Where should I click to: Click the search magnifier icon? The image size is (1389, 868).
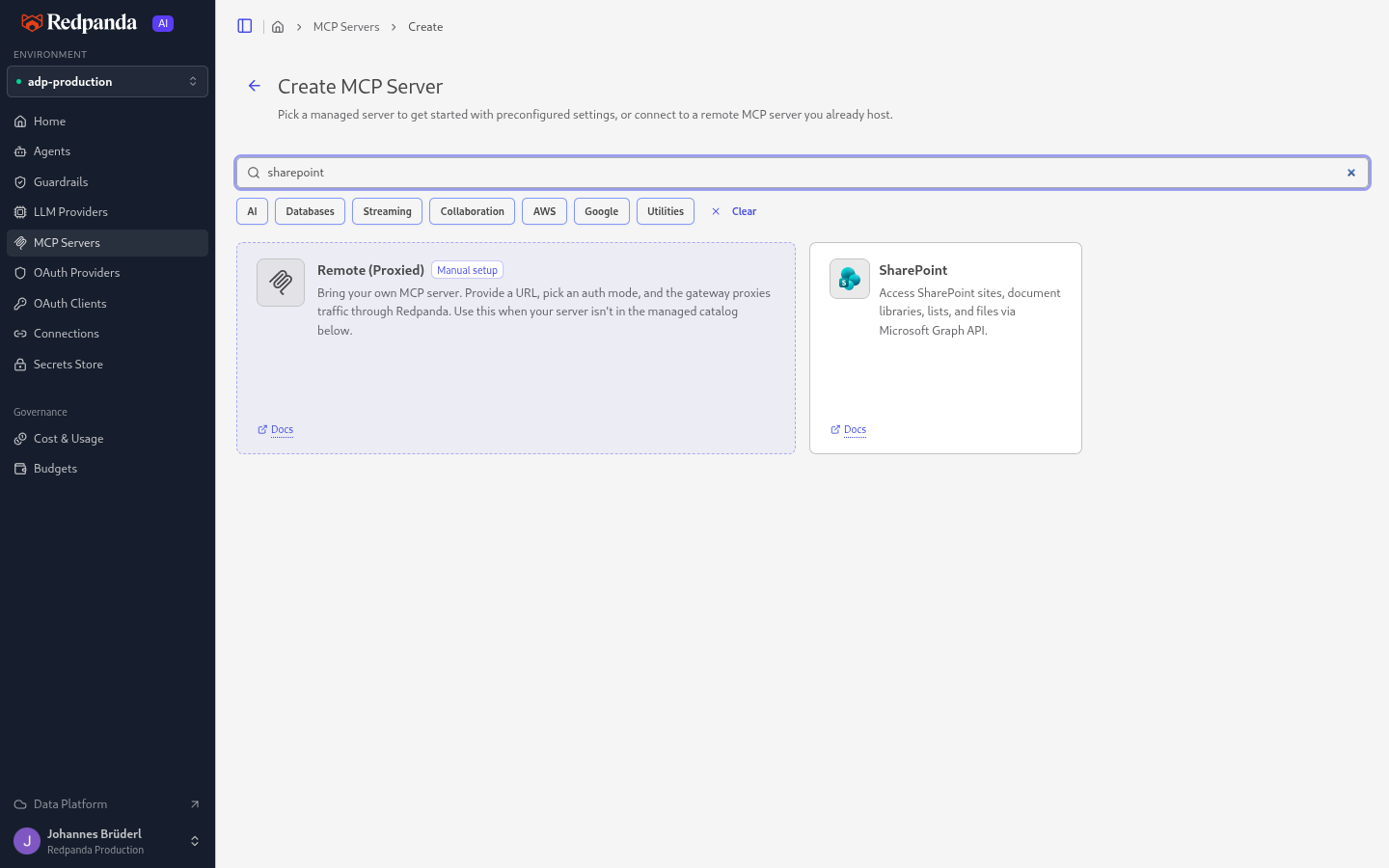coord(254,173)
